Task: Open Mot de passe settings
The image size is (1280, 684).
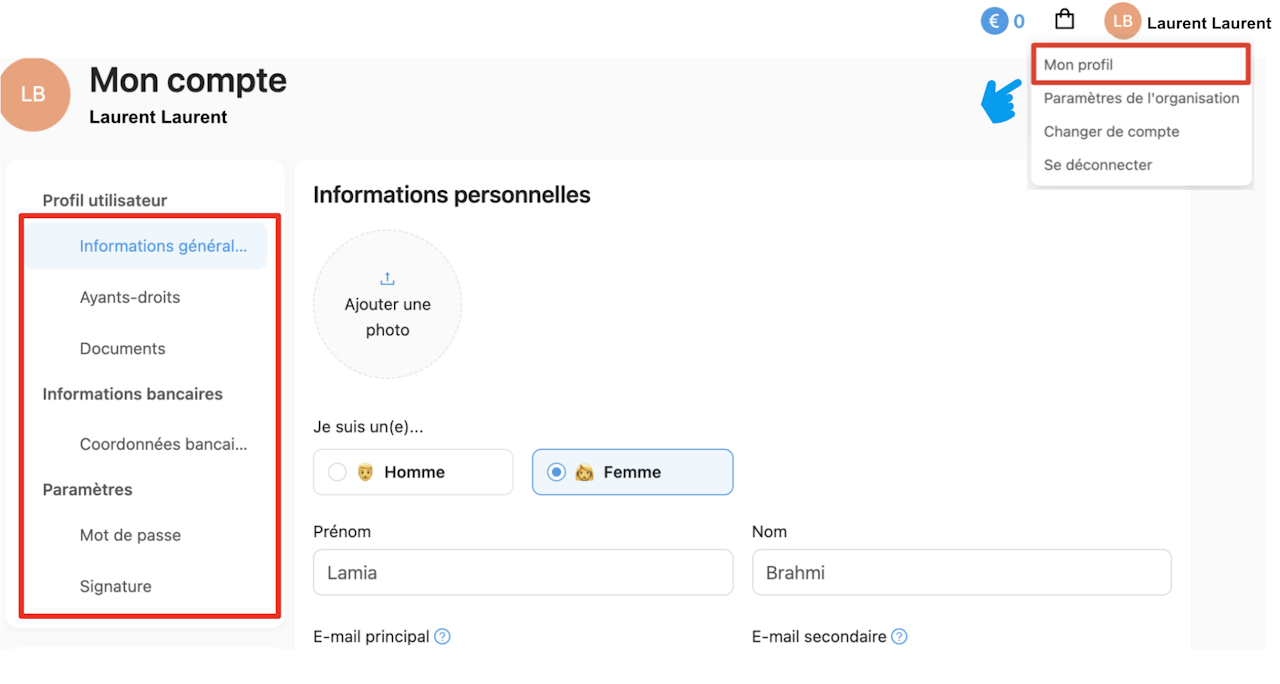Action: tap(130, 535)
